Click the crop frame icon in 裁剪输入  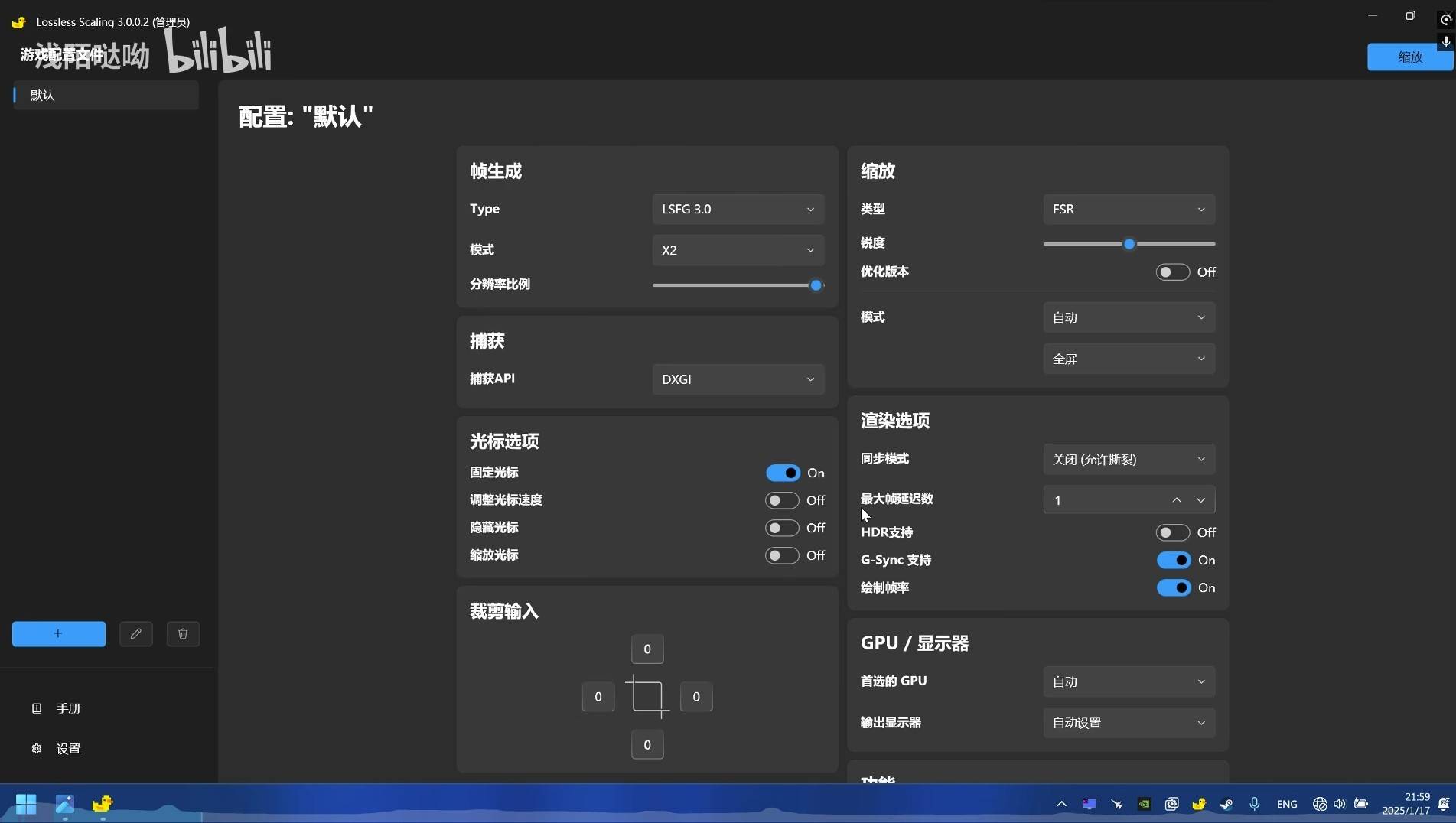(x=647, y=697)
